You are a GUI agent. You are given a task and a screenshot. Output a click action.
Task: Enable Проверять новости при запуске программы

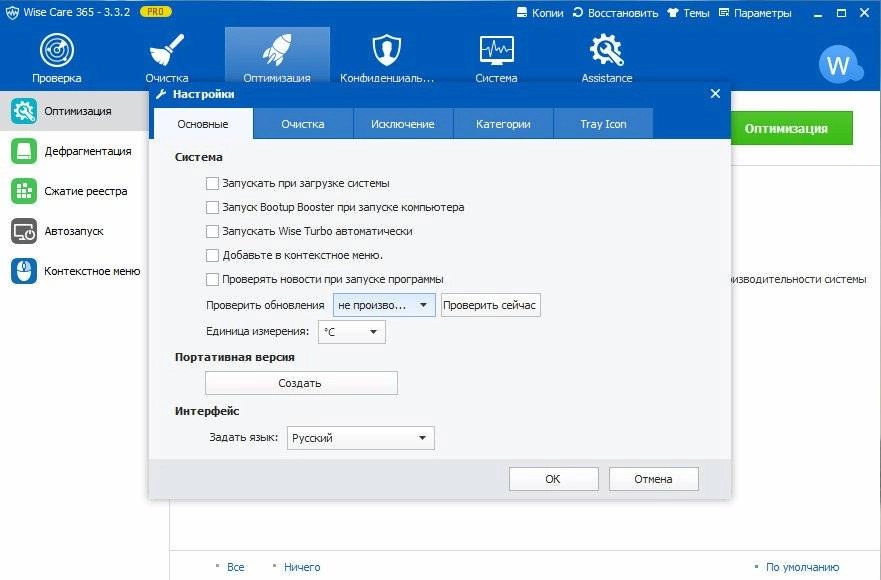pos(212,279)
